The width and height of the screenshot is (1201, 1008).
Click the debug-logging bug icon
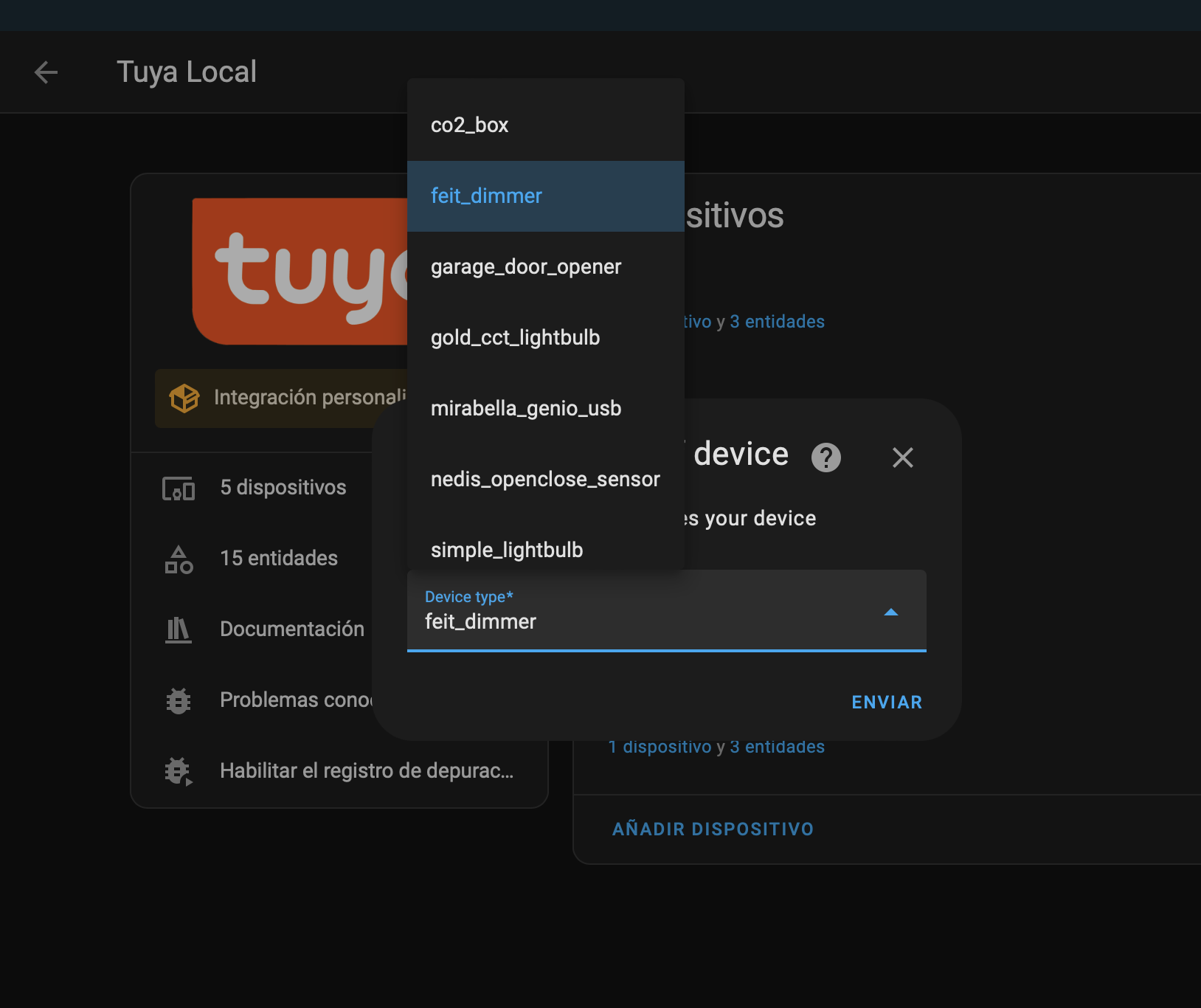[x=178, y=770]
